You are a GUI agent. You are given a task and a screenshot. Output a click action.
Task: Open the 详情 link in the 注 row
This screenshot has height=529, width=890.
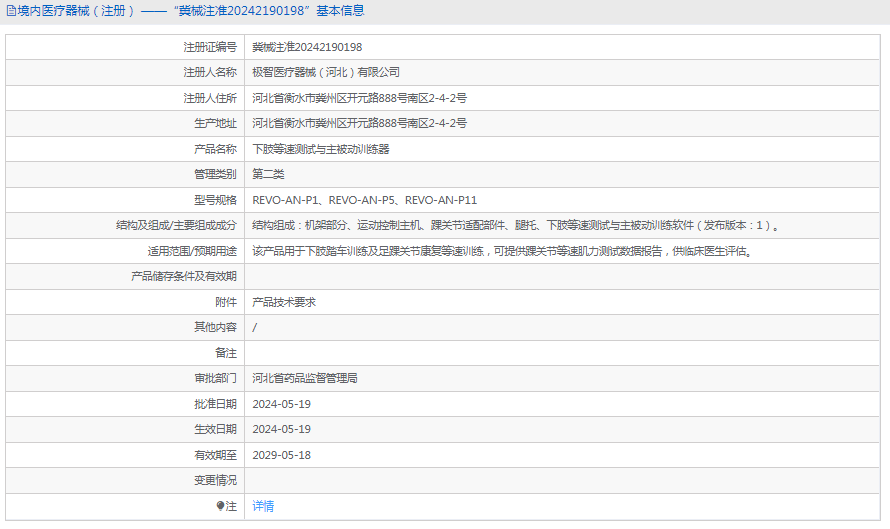pyautogui.click(x=263, y=506)
